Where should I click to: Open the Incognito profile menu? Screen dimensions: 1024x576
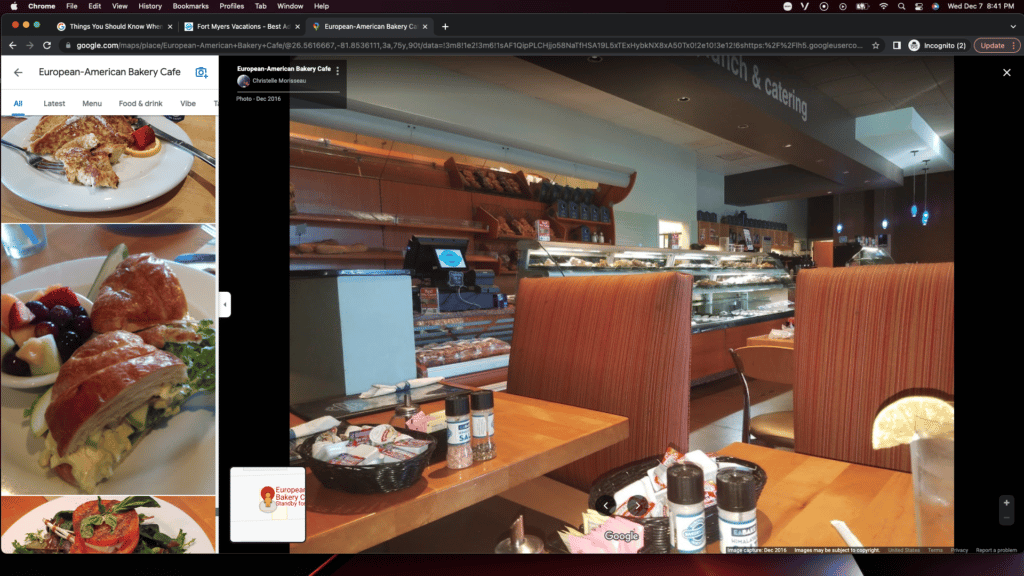coord(938,45)
